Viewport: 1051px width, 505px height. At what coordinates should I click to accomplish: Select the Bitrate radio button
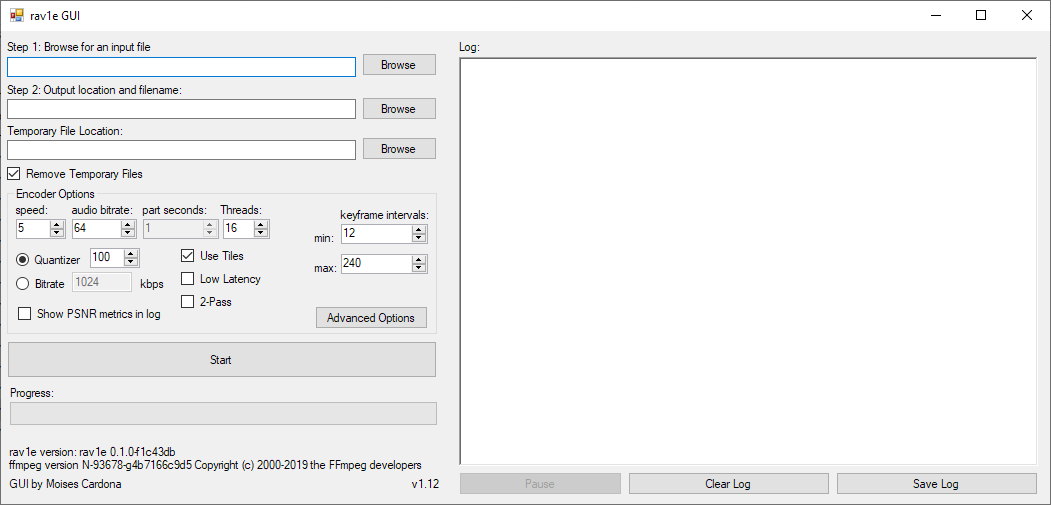[x=23, y=284]
